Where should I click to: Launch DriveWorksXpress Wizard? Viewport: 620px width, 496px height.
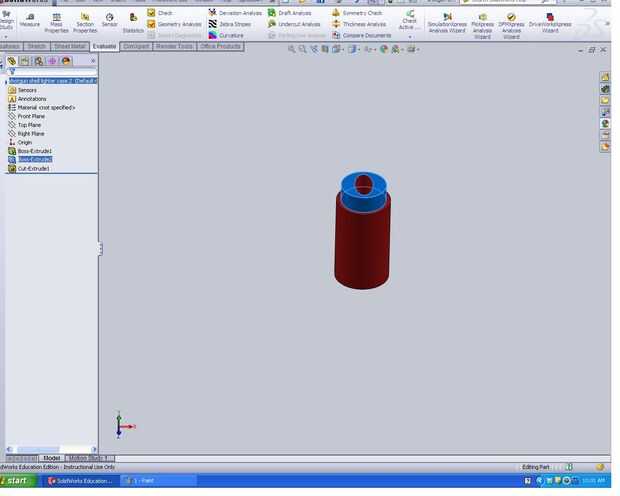550,23
